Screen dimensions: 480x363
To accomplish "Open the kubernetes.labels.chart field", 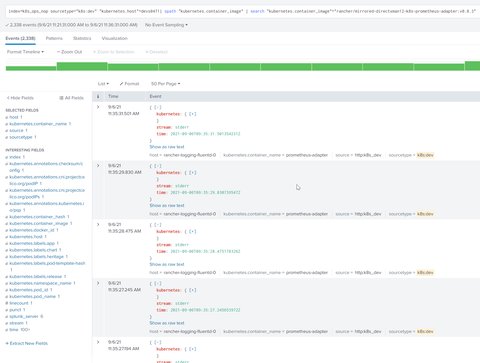I will click(x=33, y=250).
